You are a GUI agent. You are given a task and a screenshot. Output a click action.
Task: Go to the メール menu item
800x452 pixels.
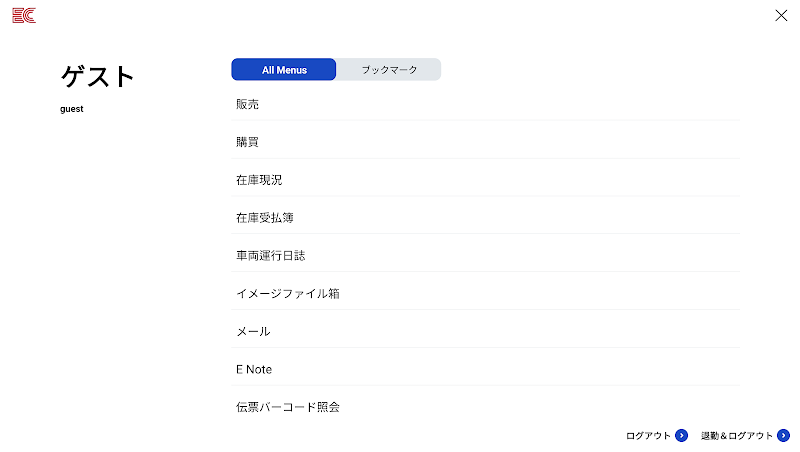[x=253, y=332]
